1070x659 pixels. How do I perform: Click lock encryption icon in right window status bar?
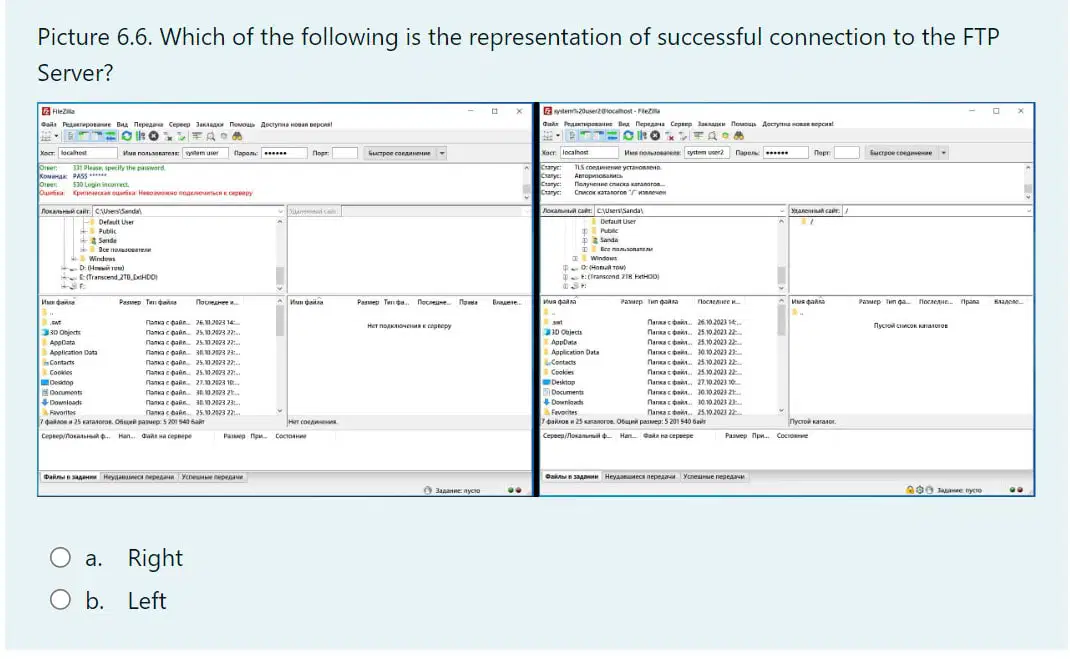pos(910,490)
